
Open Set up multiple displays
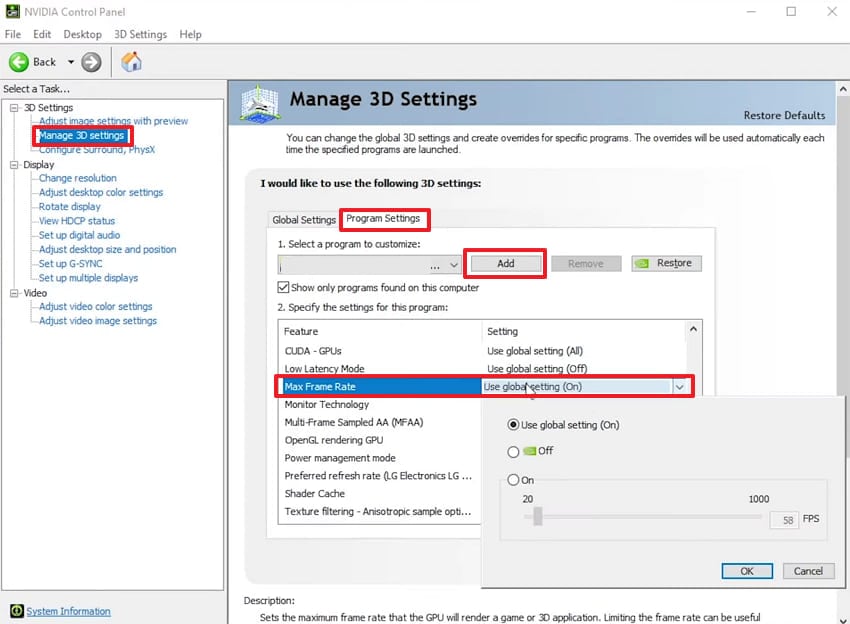coord(88,278)
